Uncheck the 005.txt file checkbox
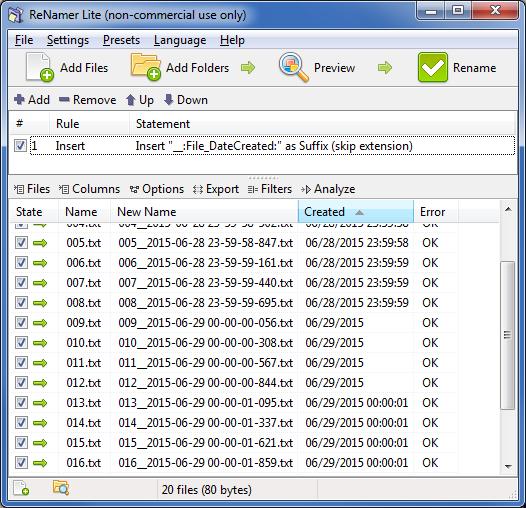This screenshot has width=526, height=508. click(21, 243)
